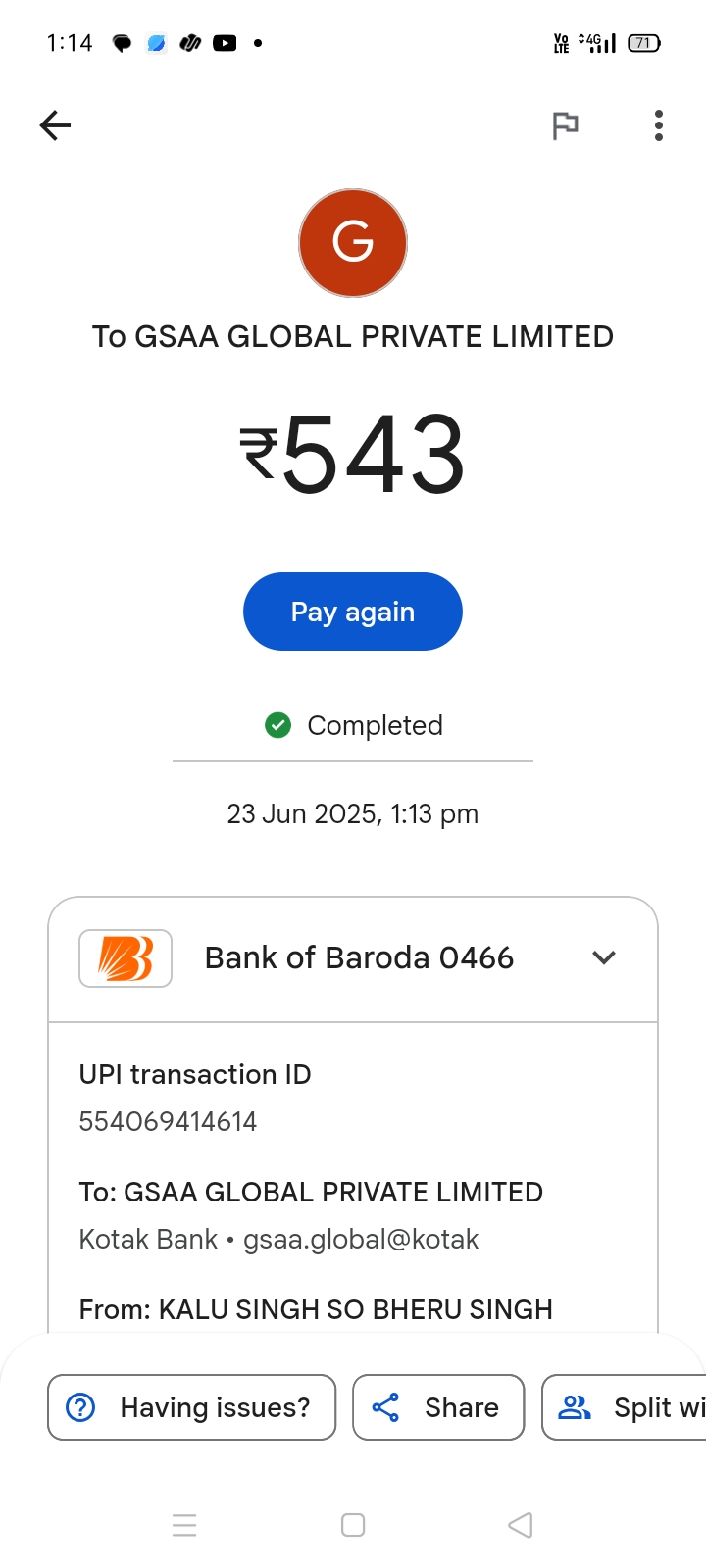Tap the GSAA recipient avatar circle
The height and width of the screenshot is (1568, 706).
(x=353, y=243)
